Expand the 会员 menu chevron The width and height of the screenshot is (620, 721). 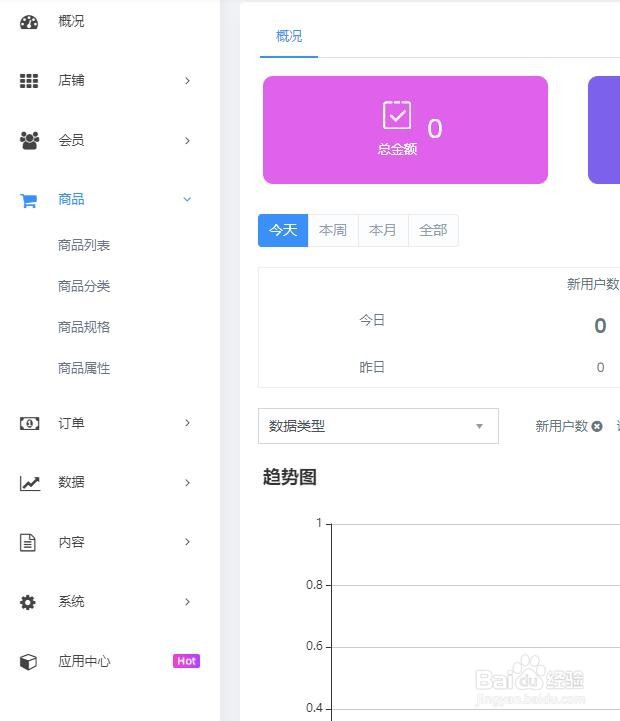(x=187, y=141)
